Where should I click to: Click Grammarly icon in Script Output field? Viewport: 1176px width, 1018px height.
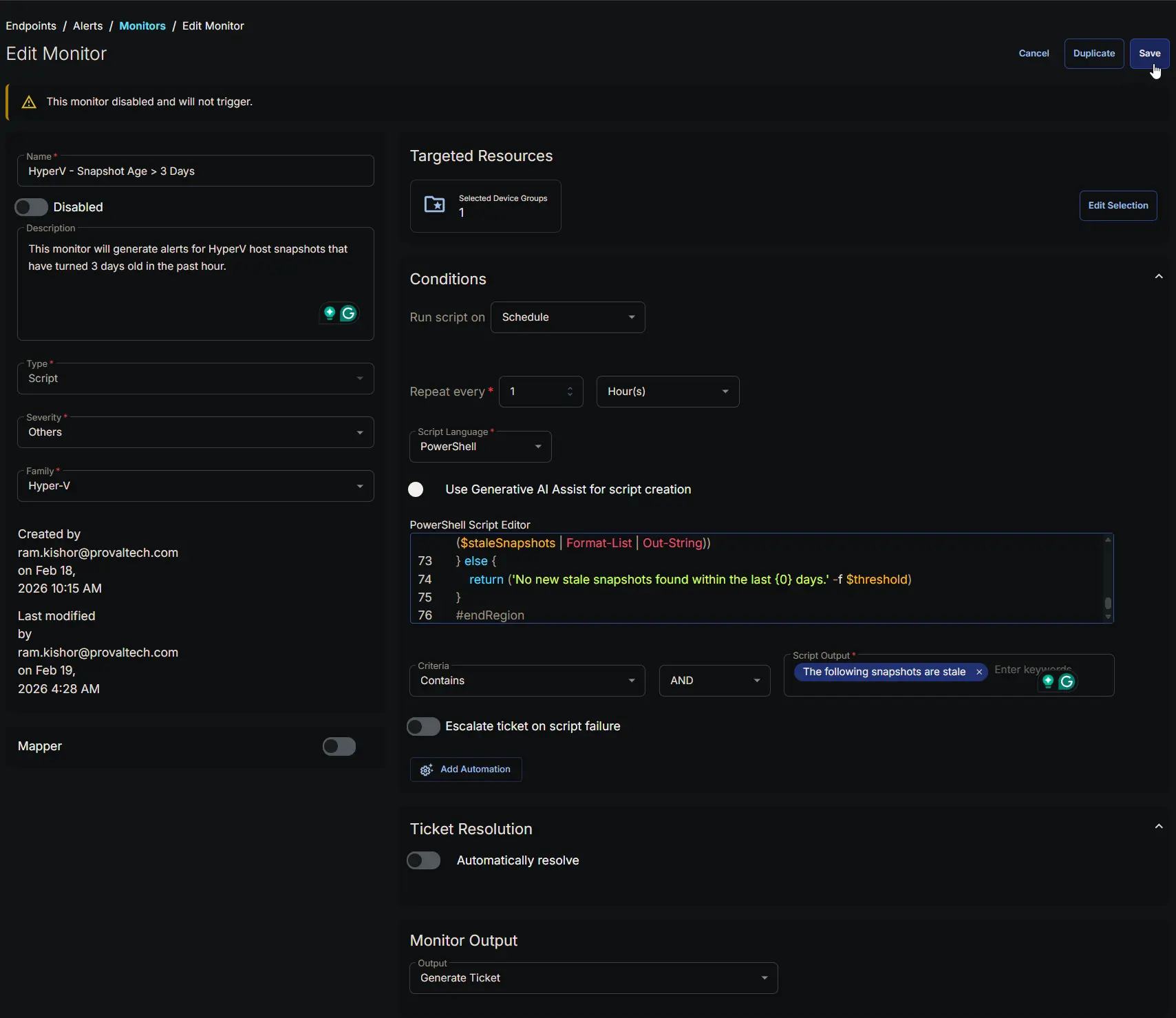[1067, 681]
